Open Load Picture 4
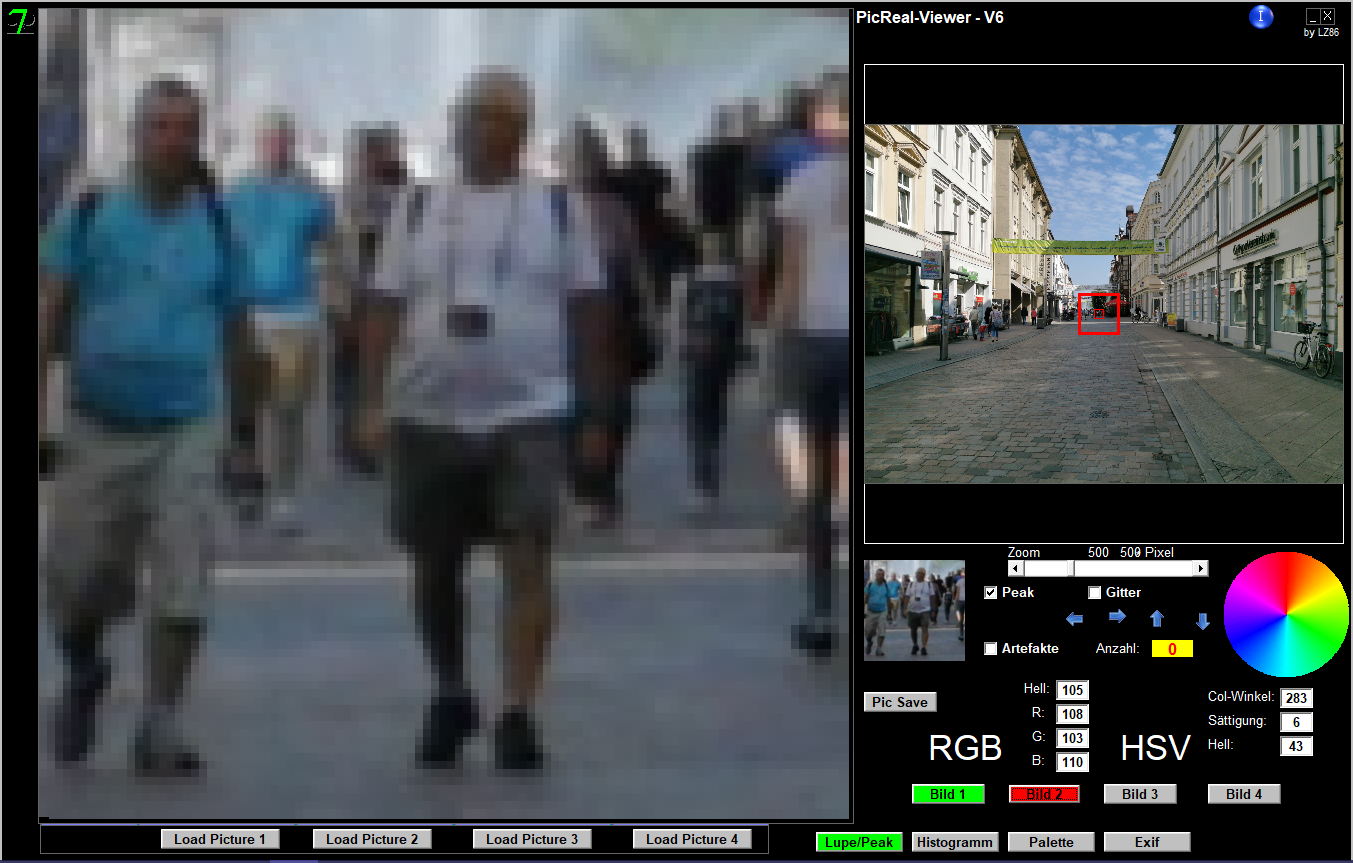 tap(692, 839)
